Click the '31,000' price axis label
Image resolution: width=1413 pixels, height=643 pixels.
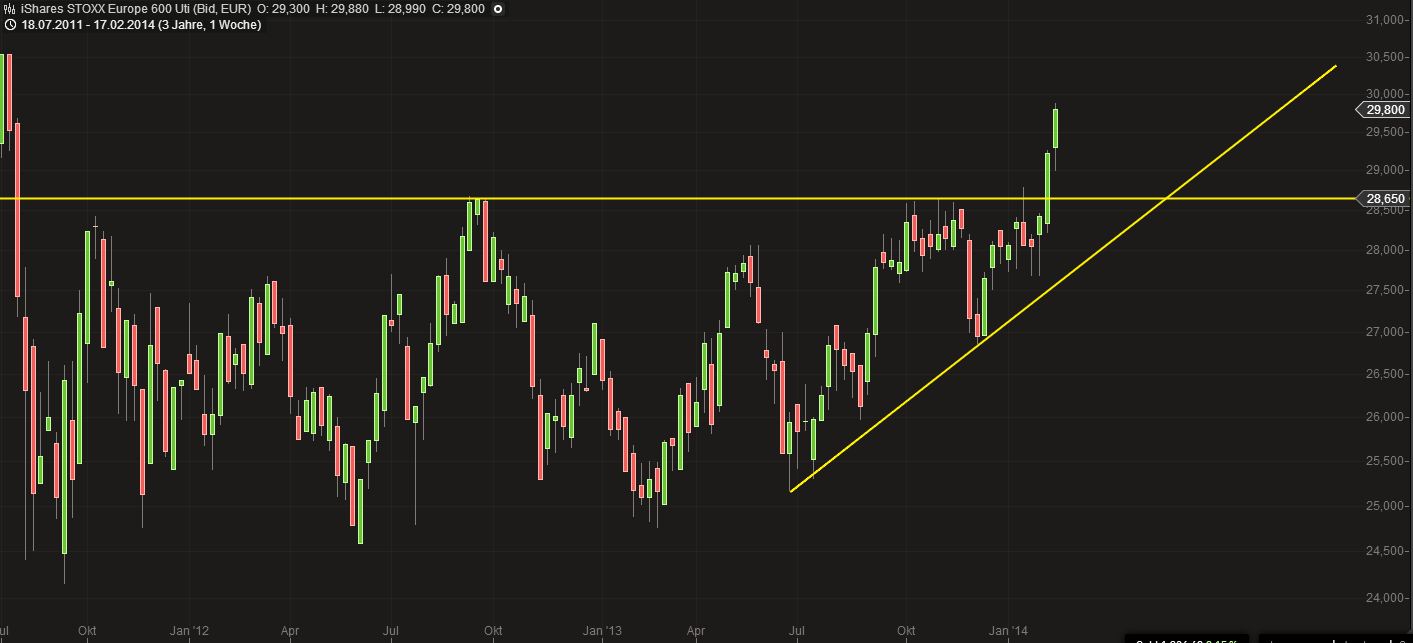[x=1385, y=20]
